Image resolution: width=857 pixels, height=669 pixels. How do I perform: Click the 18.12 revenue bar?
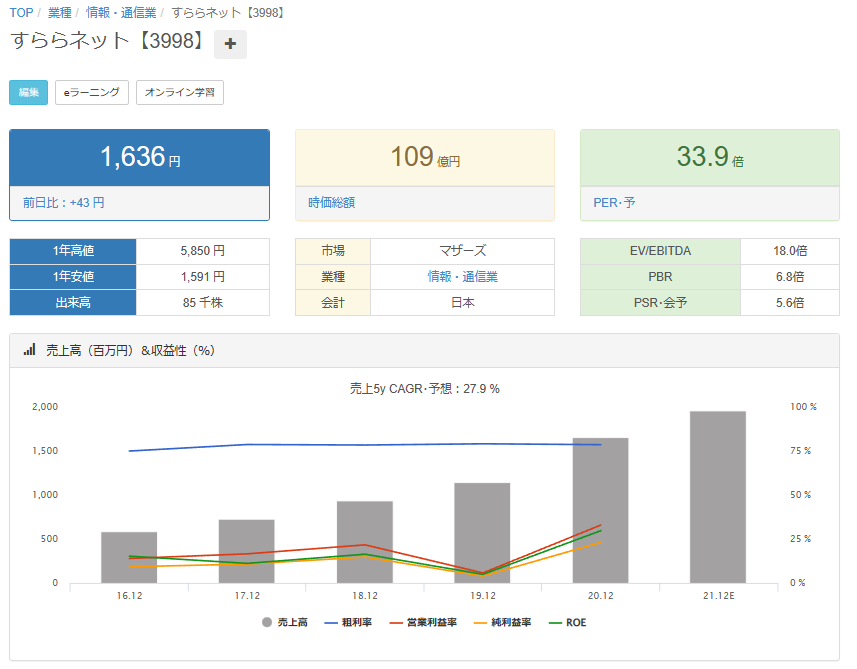(365, 542)
